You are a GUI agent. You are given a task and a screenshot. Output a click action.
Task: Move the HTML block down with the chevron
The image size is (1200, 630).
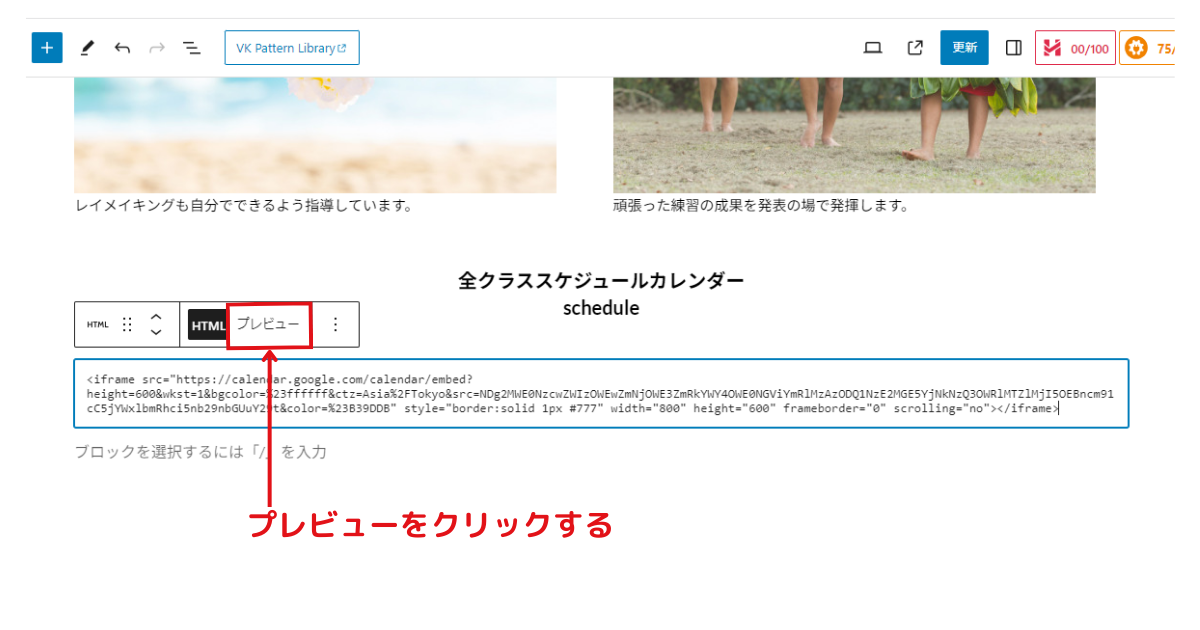click(x=155, y=332)
